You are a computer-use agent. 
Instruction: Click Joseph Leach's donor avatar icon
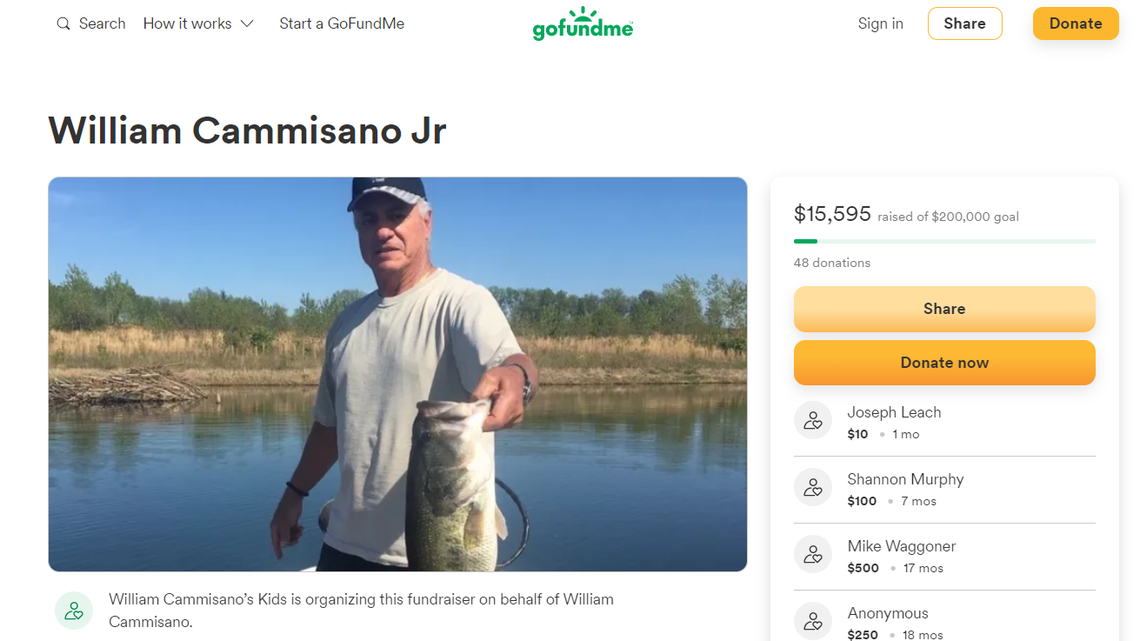813,421
